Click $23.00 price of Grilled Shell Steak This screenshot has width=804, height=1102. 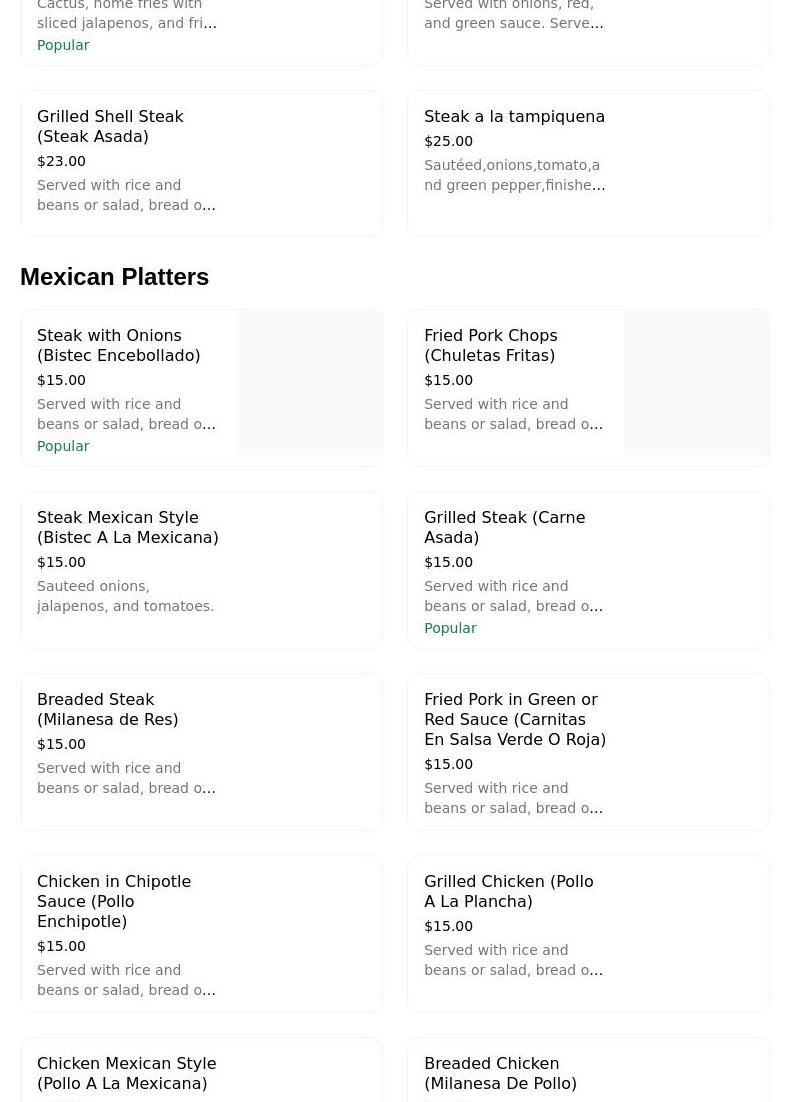coord(61,162)
